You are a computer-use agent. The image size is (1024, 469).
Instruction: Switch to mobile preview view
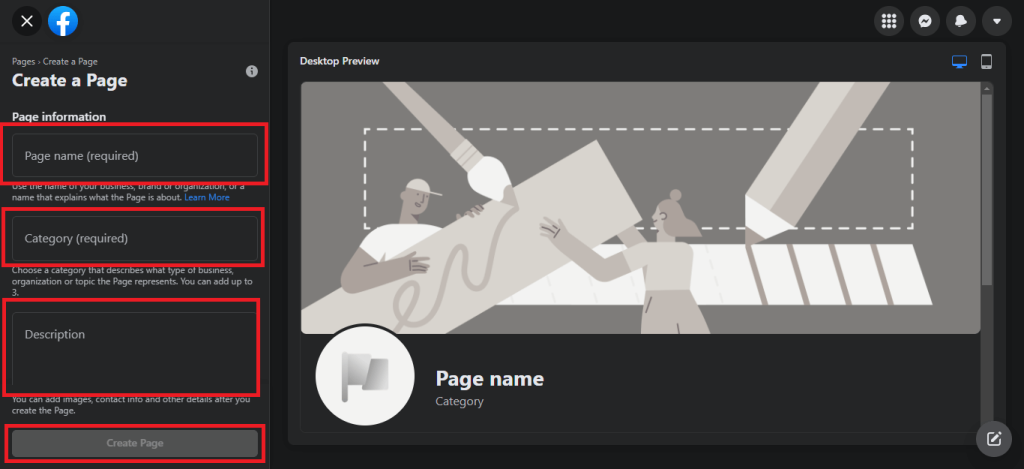(986, 61)
